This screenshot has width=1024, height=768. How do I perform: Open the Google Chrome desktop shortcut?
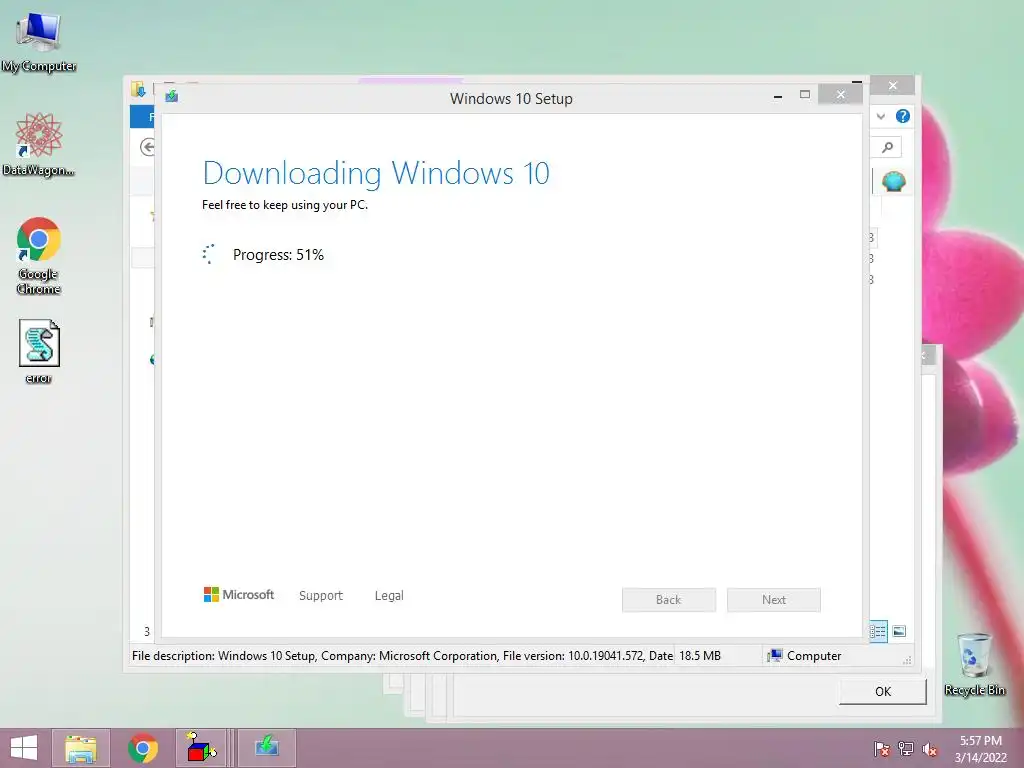click(x=39, y=255)
